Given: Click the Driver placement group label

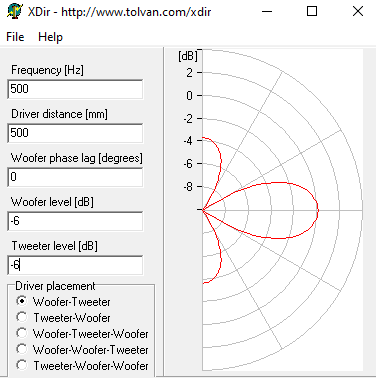Looking at the screenshot, I should coord(55,286).
